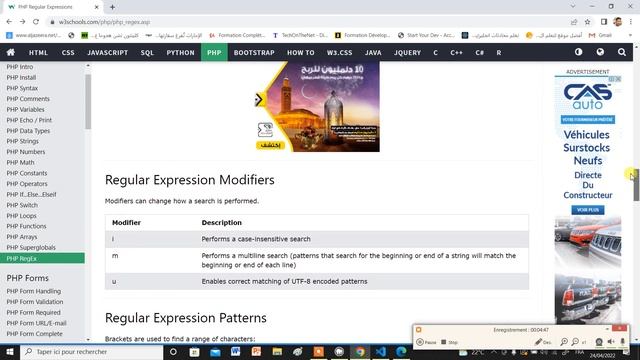Open the PHP Superglobals sidebar link

tap(31, 247)
